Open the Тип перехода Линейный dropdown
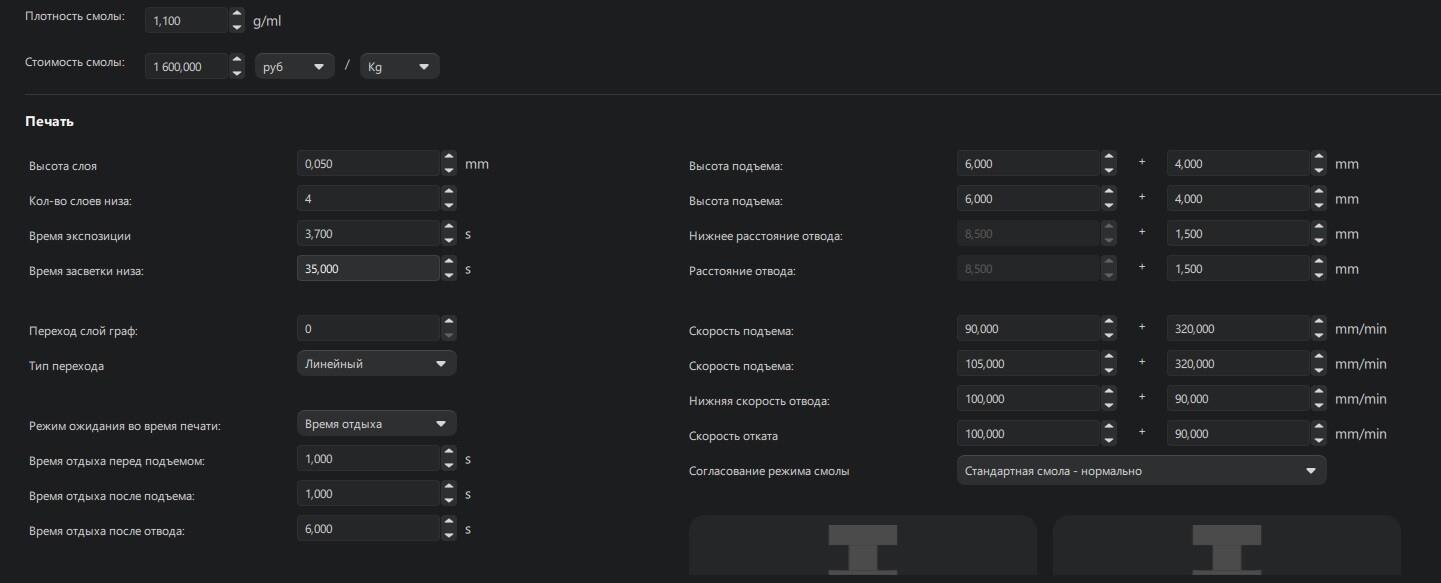Screen dimensions: 1441x583 pos(376,364)
